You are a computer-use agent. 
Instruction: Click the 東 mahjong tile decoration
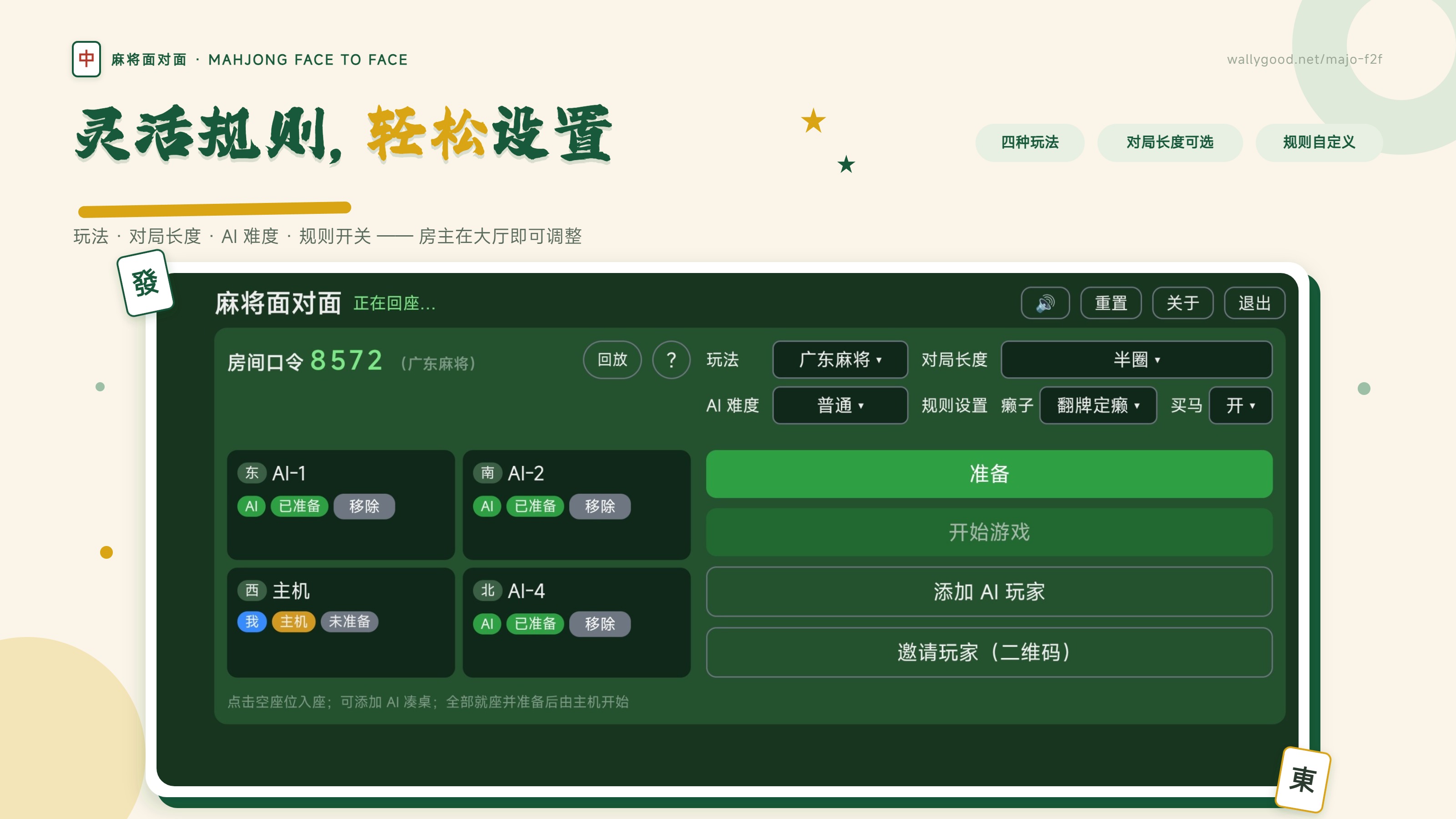[x=1303, y=779]
